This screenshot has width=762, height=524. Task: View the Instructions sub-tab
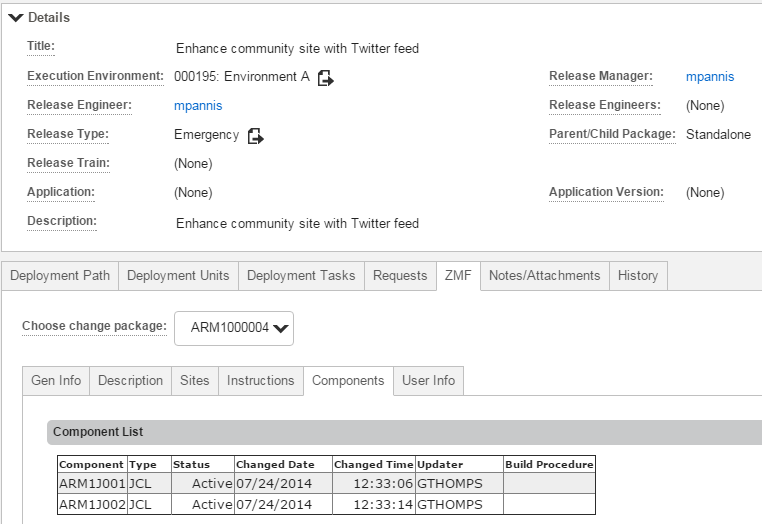pyautogui.click(x=261, y=381)
